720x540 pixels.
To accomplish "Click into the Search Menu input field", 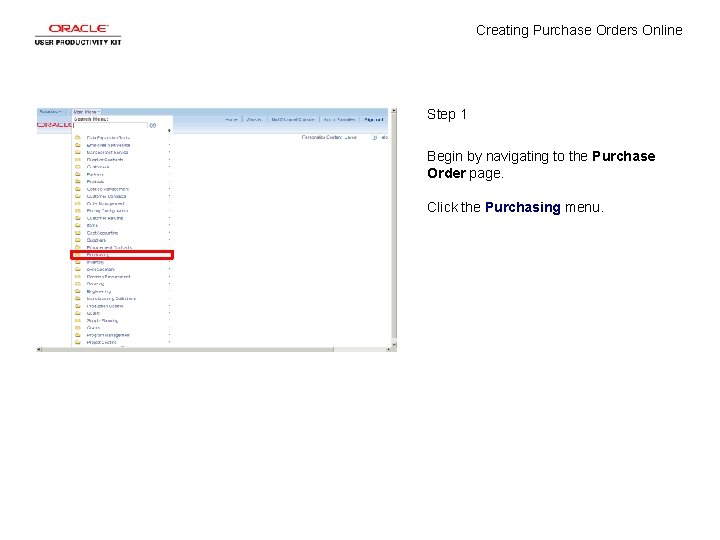I will click(x=111, y=125).
